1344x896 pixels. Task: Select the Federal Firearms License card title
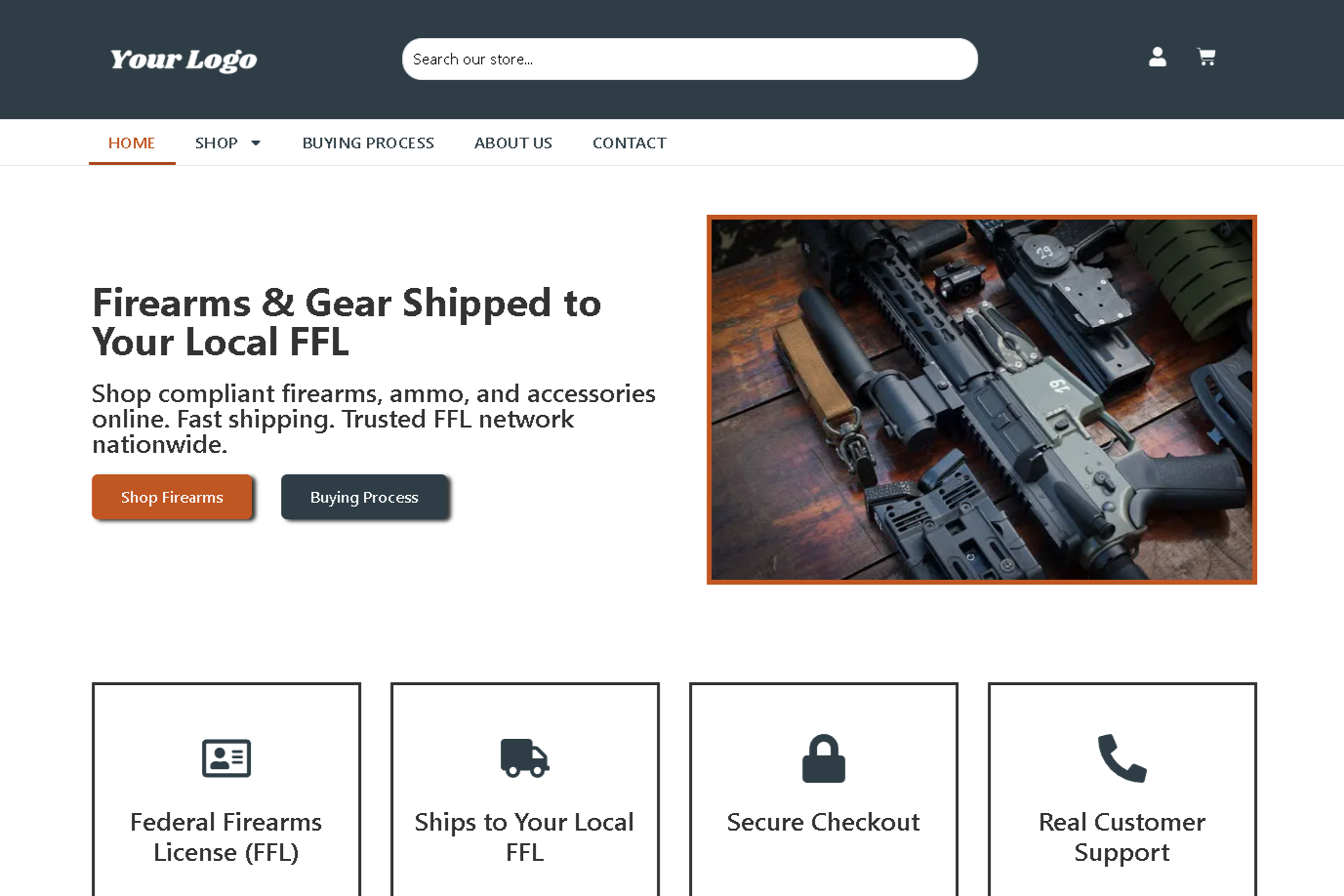(x=226, y=837)
